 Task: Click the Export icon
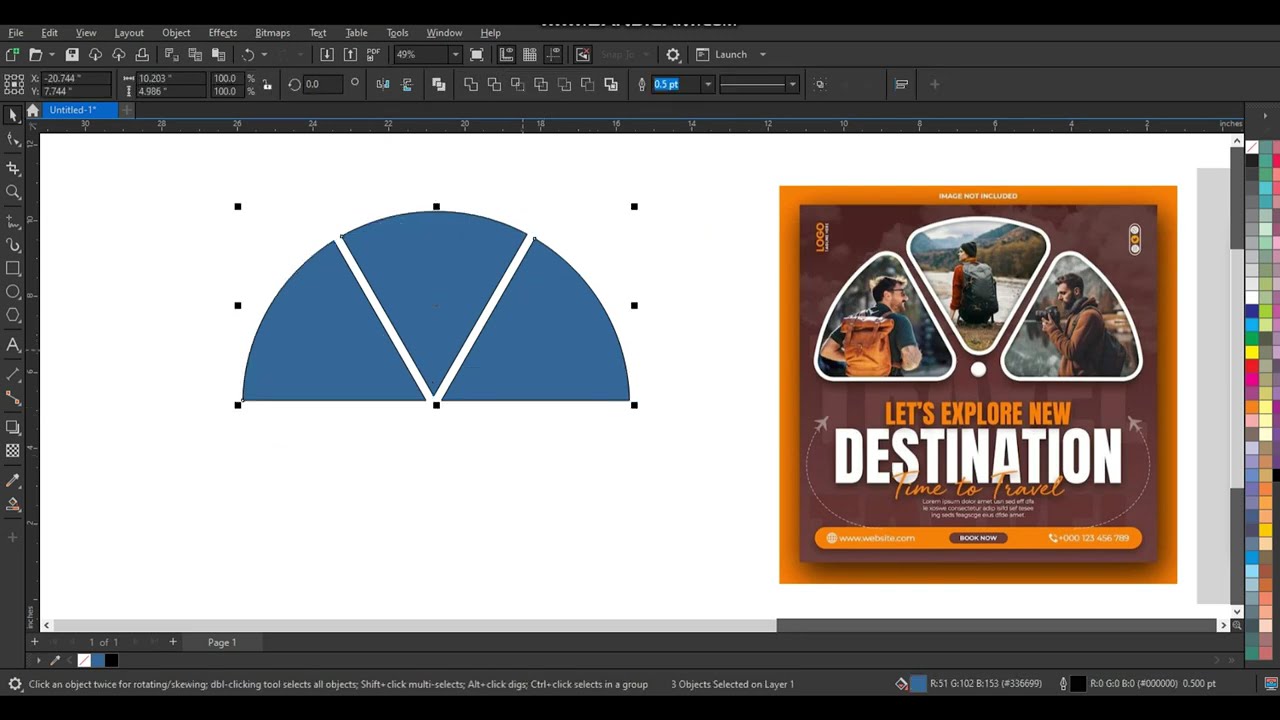(350, 54)
